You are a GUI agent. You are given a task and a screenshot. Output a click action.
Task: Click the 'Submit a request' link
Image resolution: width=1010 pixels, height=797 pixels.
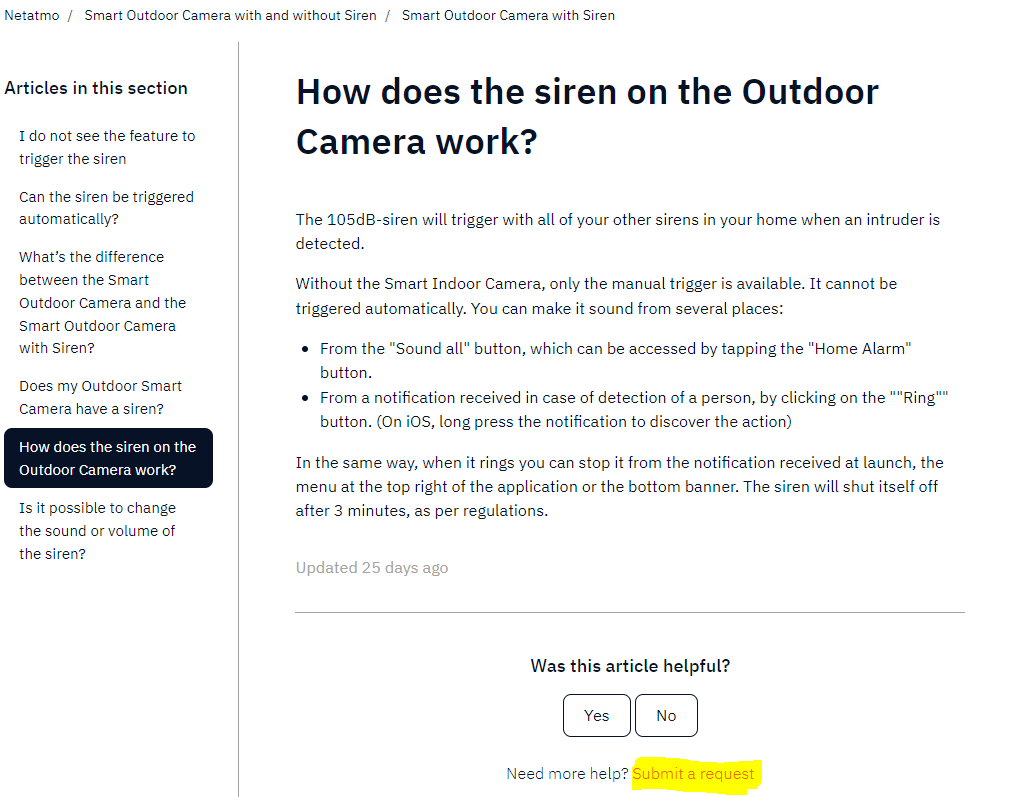click(x=693, y=774)
